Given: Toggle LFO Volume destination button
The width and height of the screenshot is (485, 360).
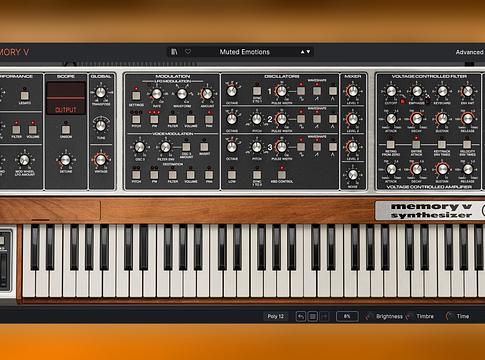Looking at the screenshot, I should (190, 119).
